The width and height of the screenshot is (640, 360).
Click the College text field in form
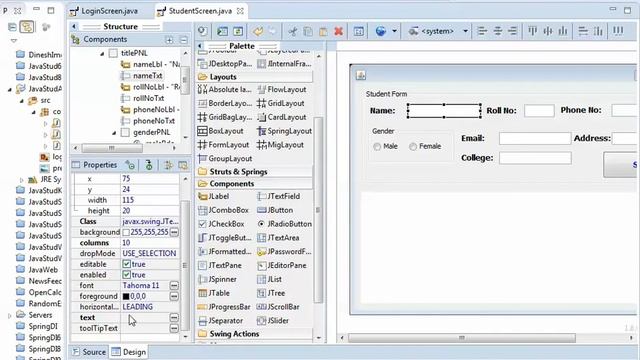pyautogui.click(x=535, y=158)
